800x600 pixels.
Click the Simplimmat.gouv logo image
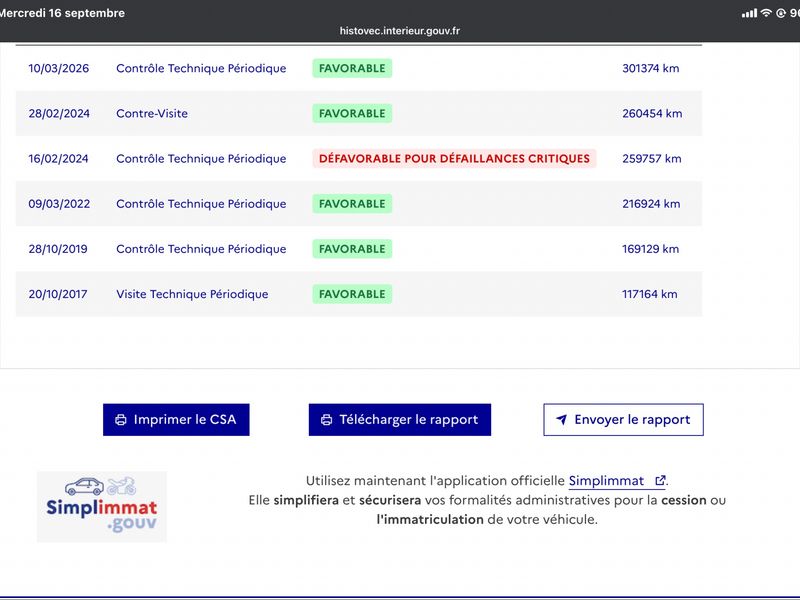102,507
